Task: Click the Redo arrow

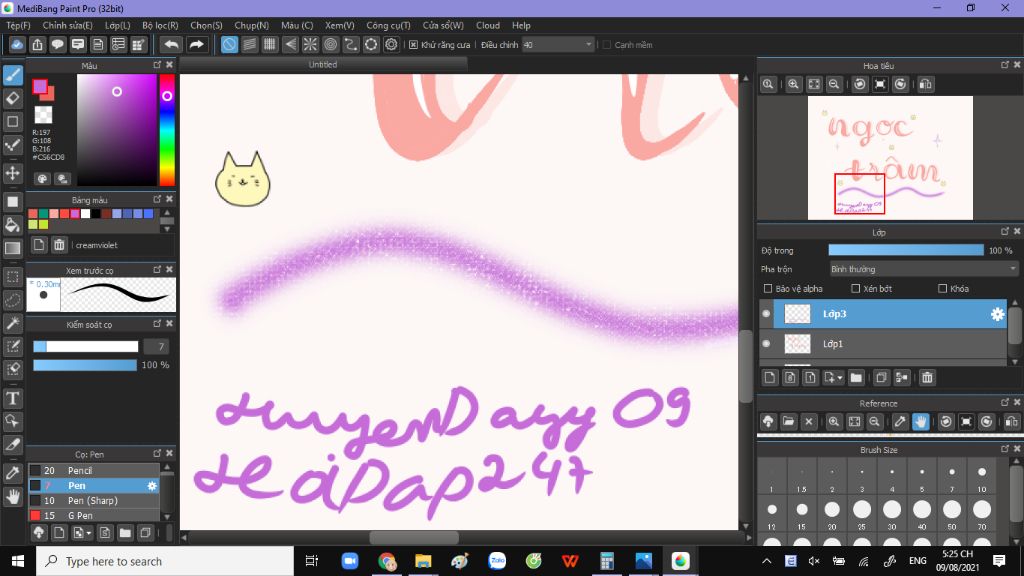Action: (196, 44)
